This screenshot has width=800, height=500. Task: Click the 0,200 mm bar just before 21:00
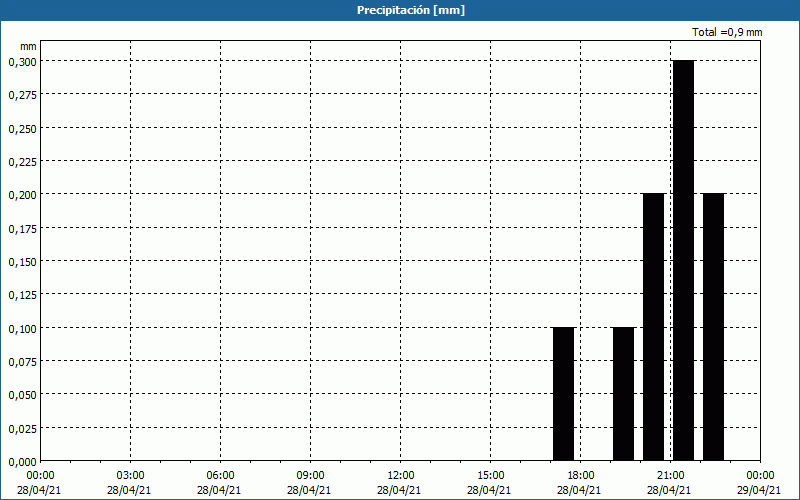(654, 327)
